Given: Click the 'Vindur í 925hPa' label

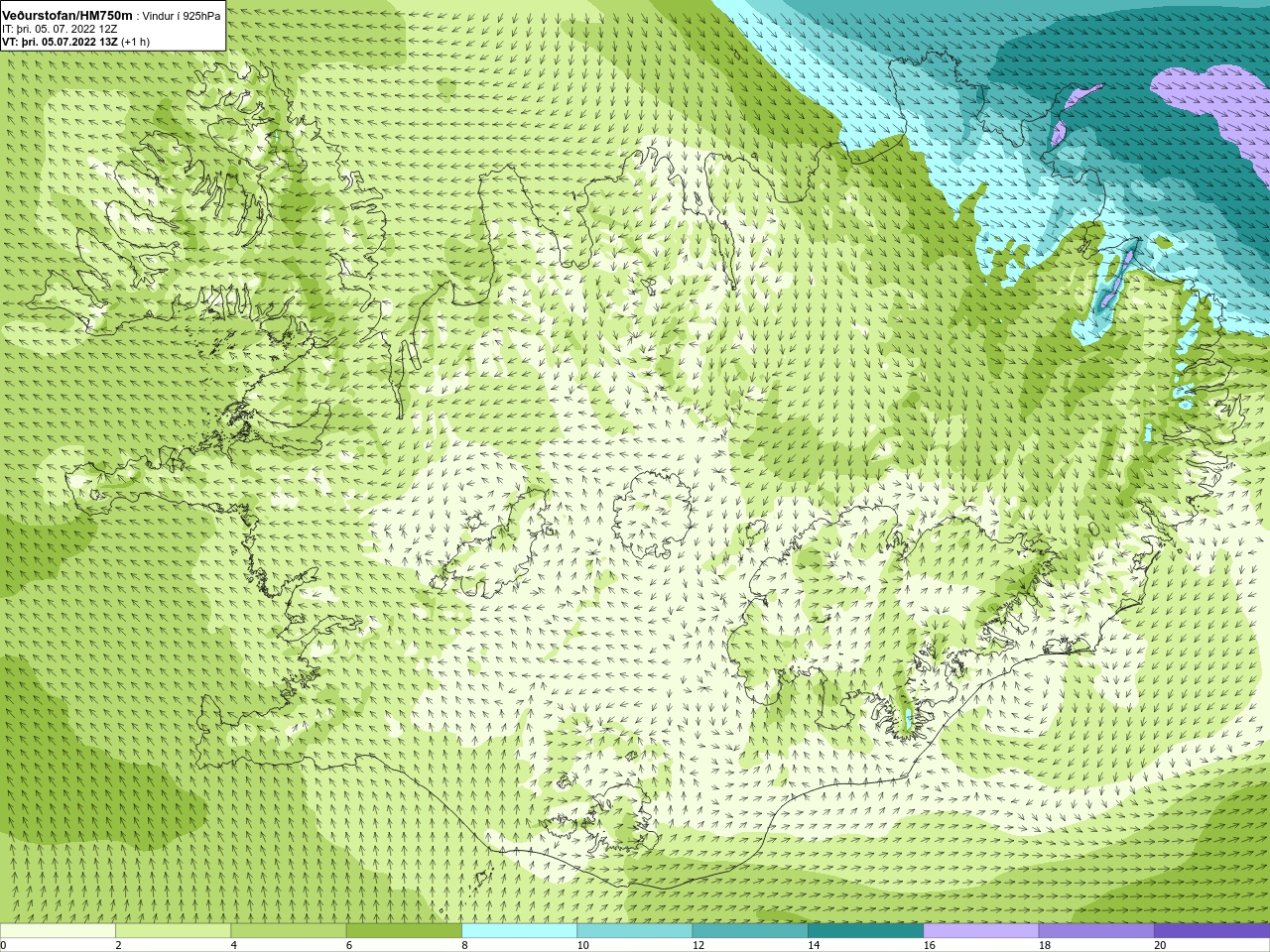Looking at the screenshot, I should (182, 16).
